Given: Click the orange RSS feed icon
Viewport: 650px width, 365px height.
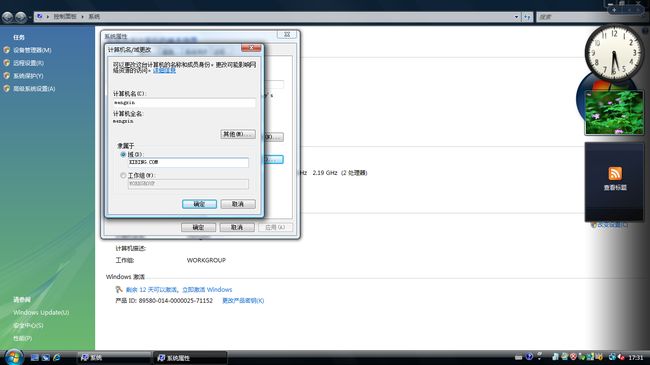Looking at the screenshot, I should click(615, 173).
